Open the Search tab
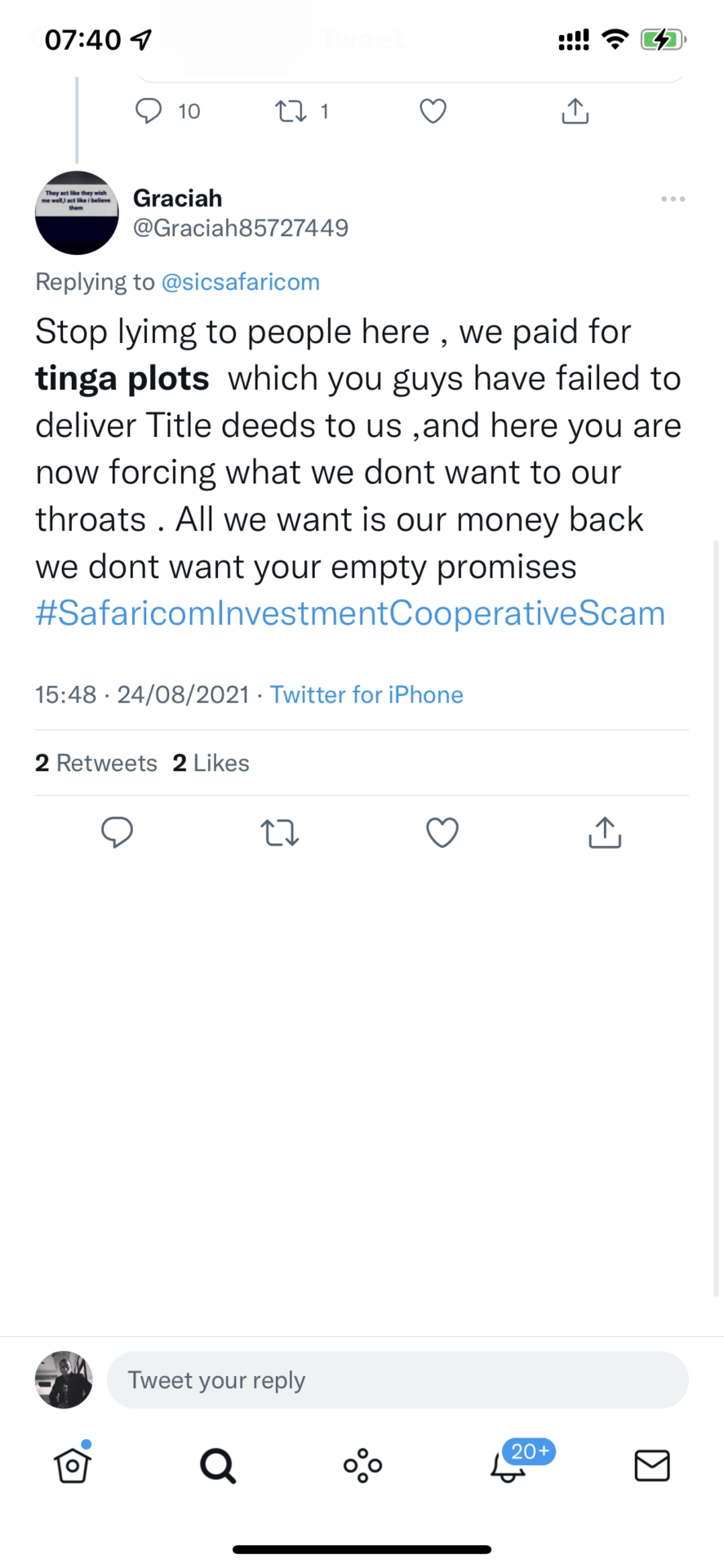This screenshot has height=1568, width=724. [218, 1465]
